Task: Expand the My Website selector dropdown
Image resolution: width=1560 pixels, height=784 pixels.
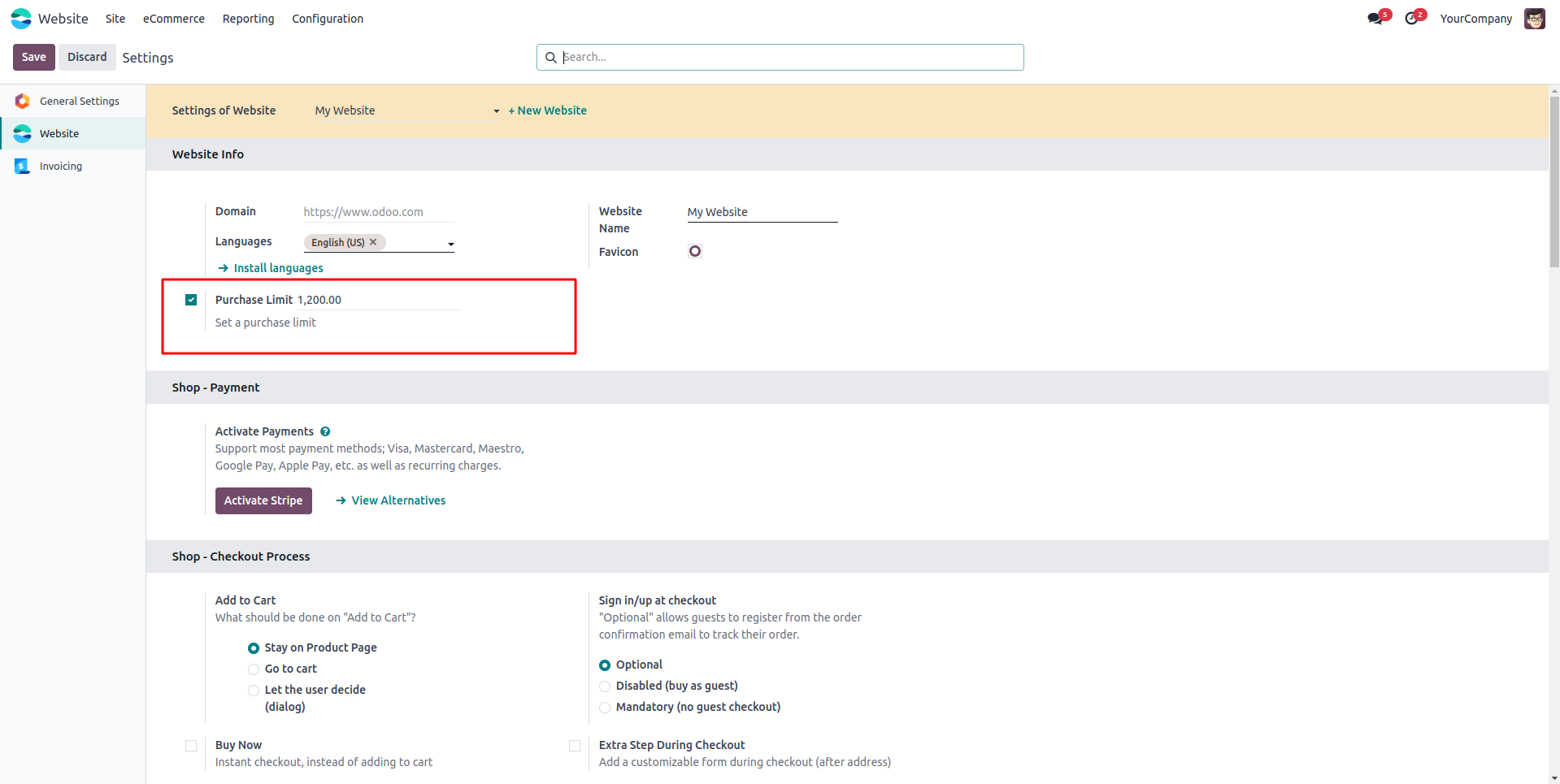Action: click(x=496, y=111)
